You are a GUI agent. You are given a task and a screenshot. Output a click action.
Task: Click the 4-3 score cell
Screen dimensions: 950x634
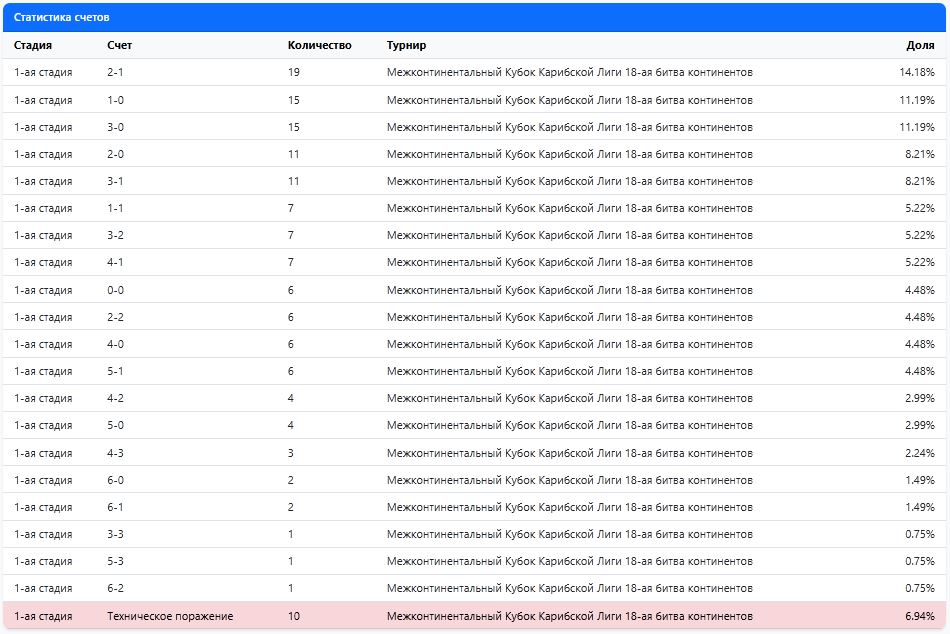(x=116, y=453)
